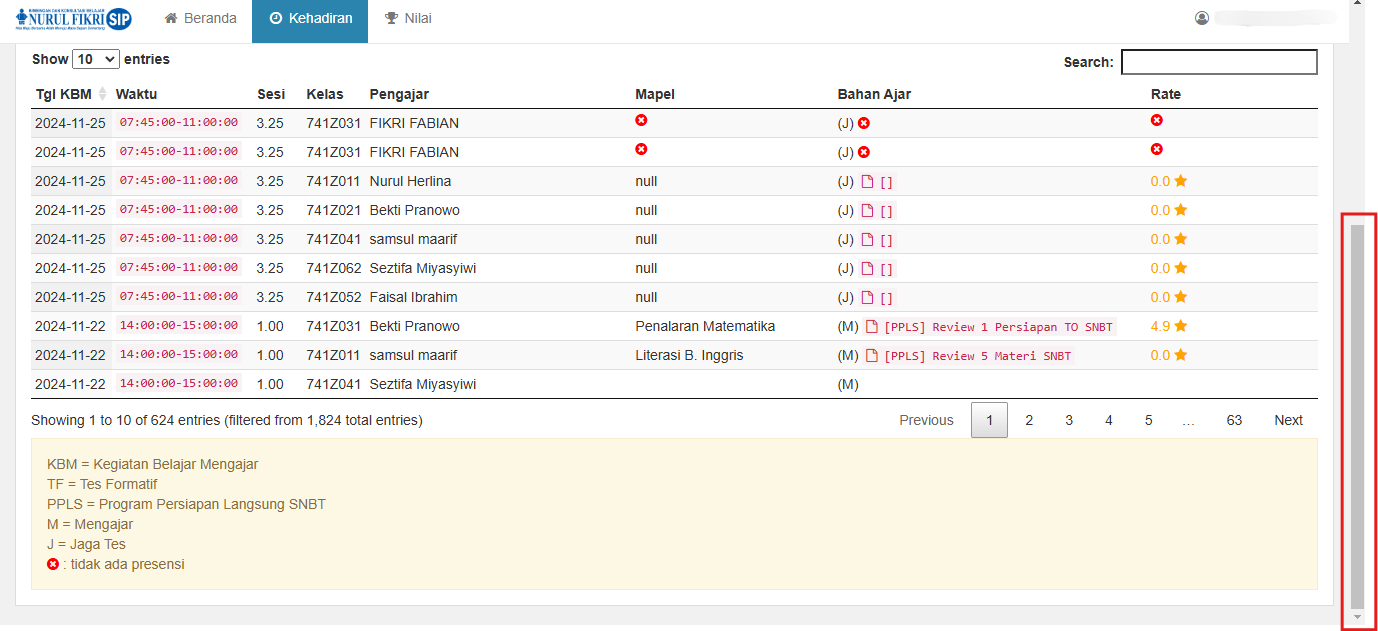Click the star icon in Faisal Ibrahim's row

(x=1180, y=297)
